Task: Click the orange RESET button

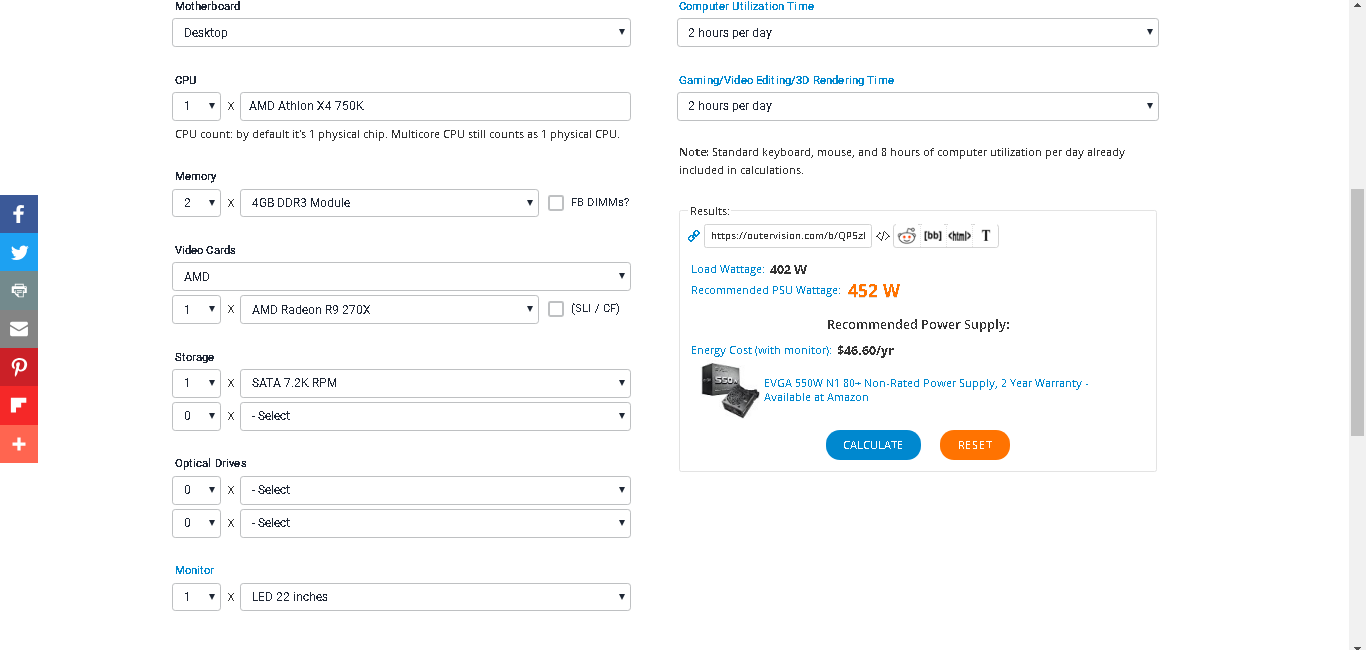Action: (x=975, y=445)
